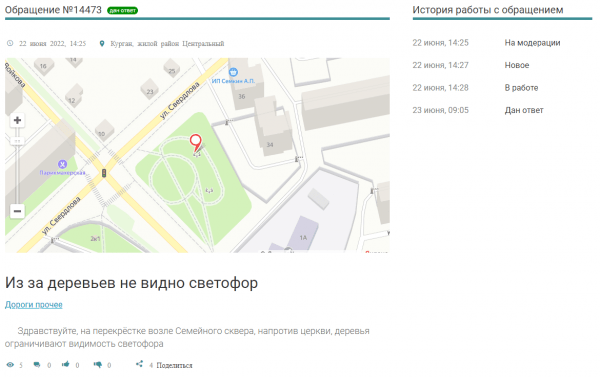Click the Парикмахерская purple scissors icon
The image size is (600, 377).
click(62, 164)
